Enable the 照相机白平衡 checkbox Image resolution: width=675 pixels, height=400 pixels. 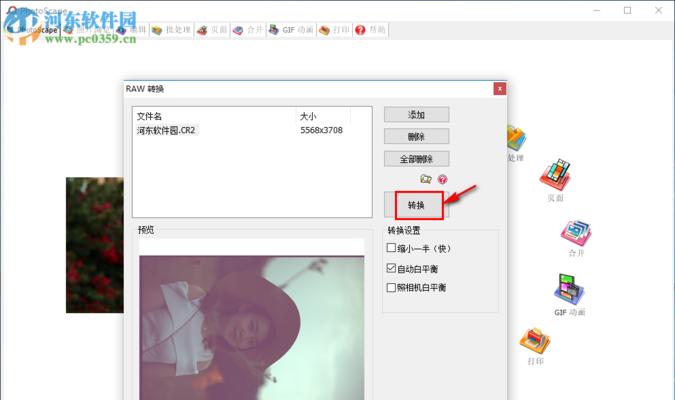pyautogui.click(x=391, y=287)
